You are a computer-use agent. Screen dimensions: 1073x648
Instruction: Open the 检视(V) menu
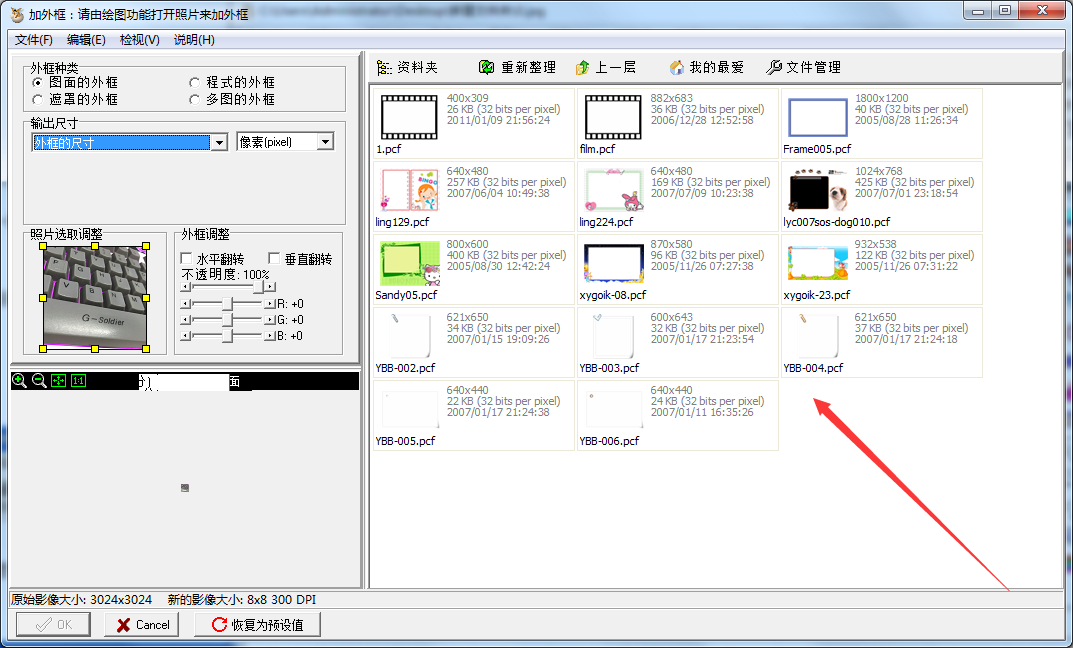pos(138,39)
